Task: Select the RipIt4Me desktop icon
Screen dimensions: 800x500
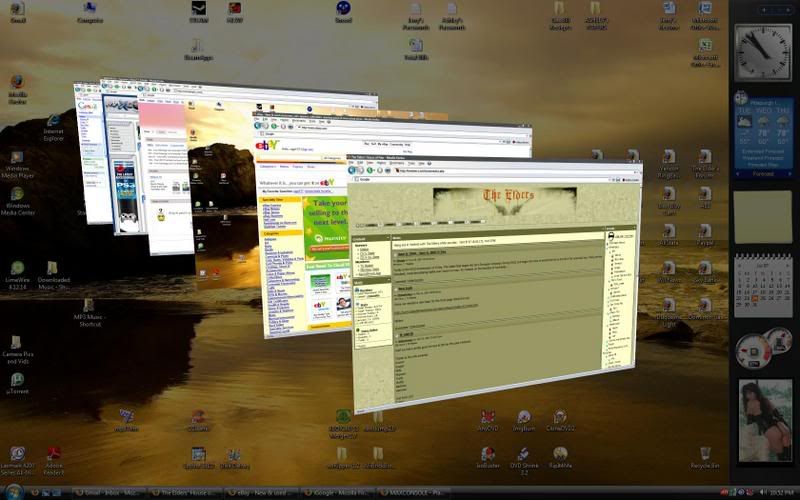Action: (x=560, y=458)
